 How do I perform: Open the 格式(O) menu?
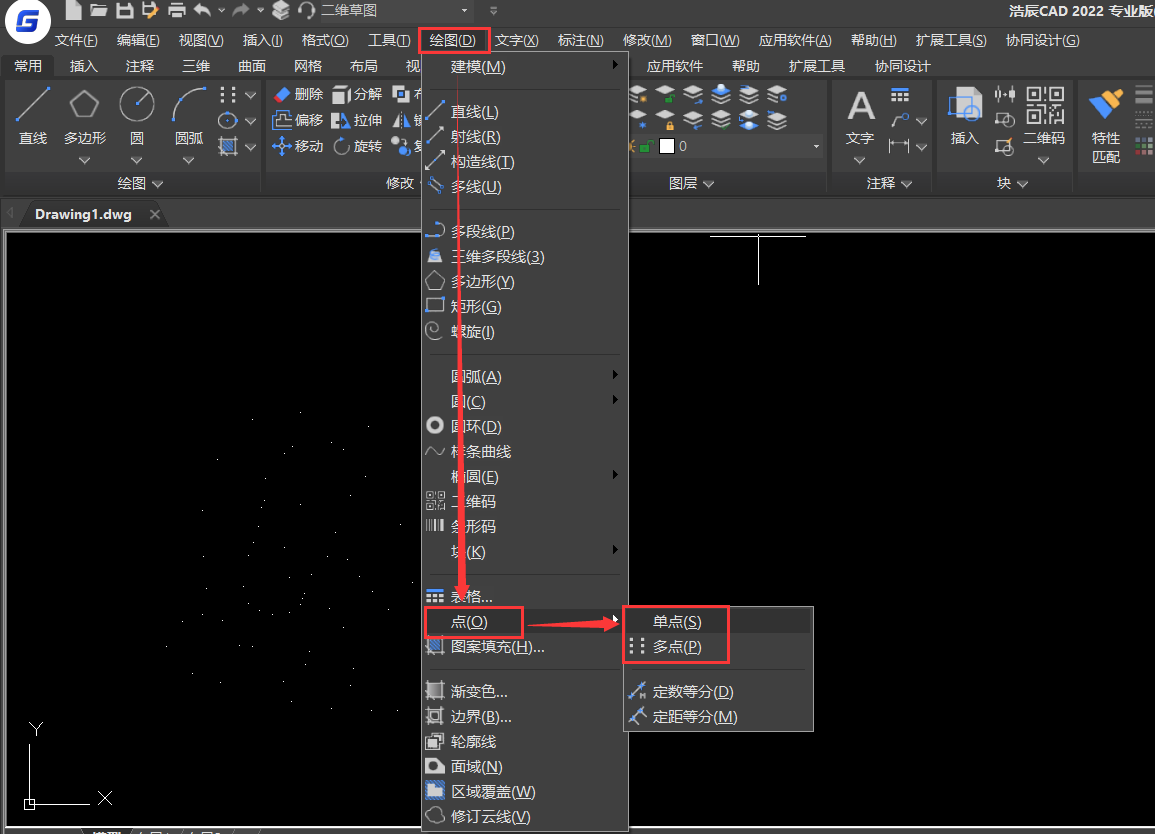tap(325, 41)
